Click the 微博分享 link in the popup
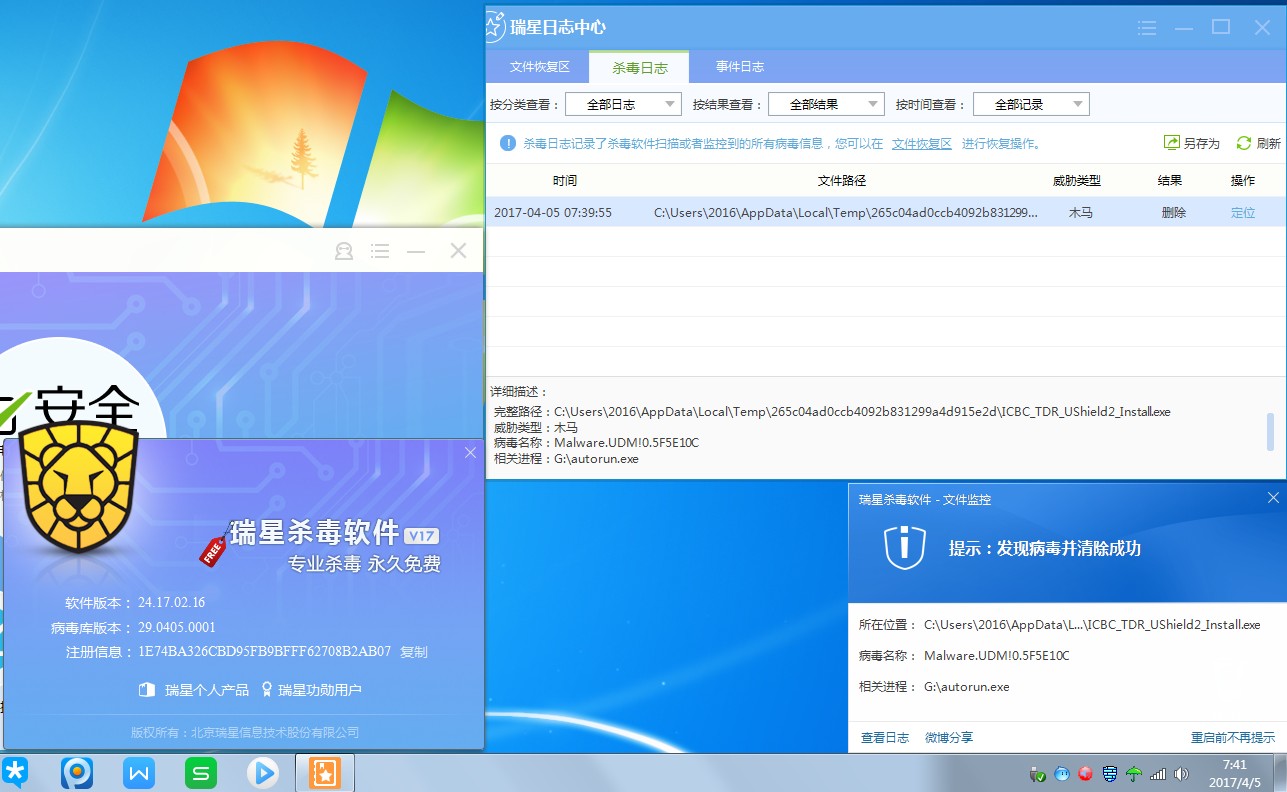1287x792 pixels. pyautogui.click(x=949, y=738)
